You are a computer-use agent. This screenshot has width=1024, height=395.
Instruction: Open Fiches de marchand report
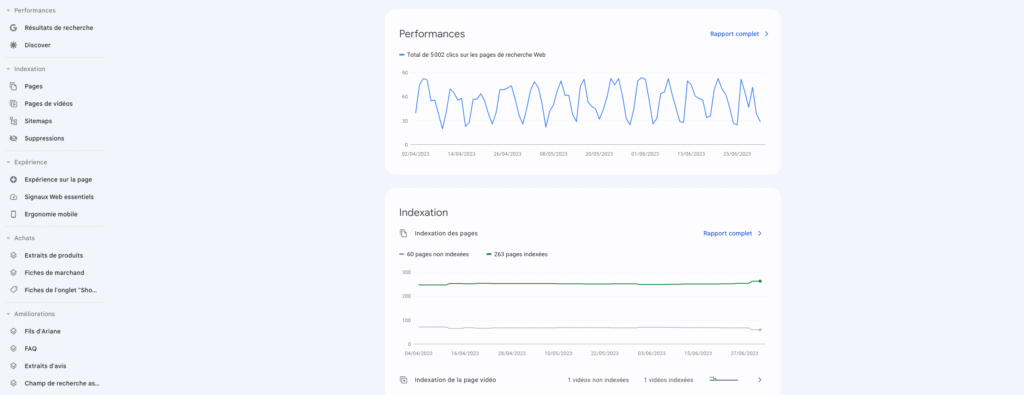click(54, 272)
